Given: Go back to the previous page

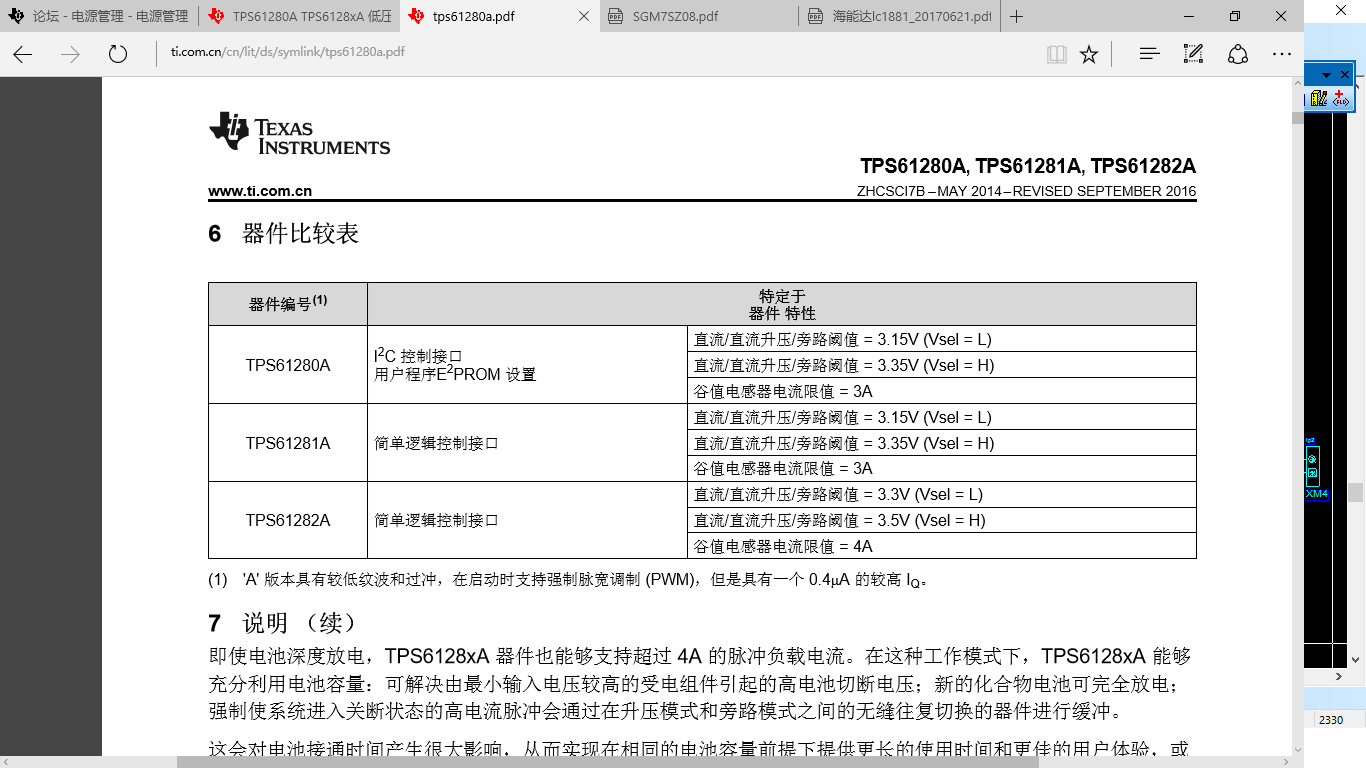Looking at the screenshot, I should pos(23,54).
